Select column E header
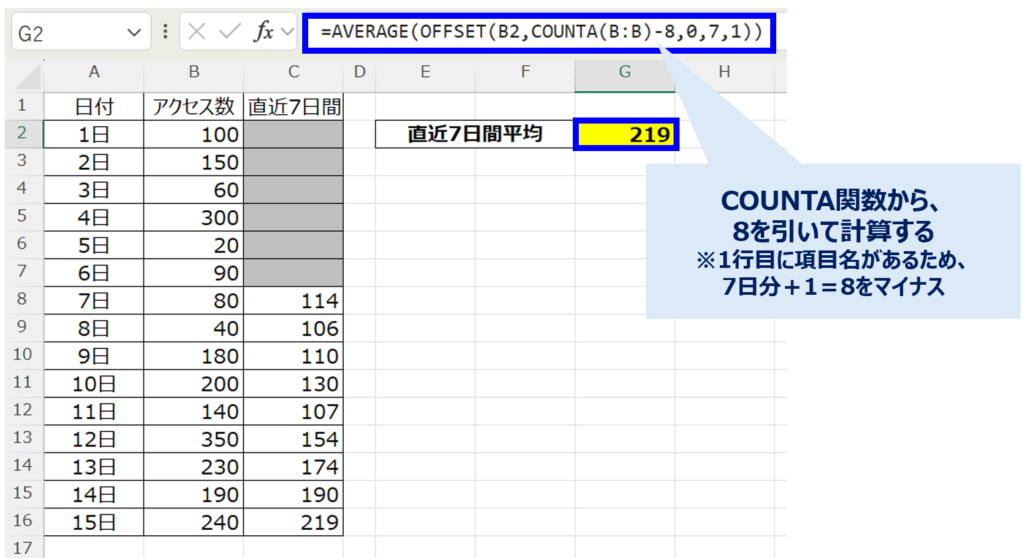 pyautogui.click(x=425, y=72)
